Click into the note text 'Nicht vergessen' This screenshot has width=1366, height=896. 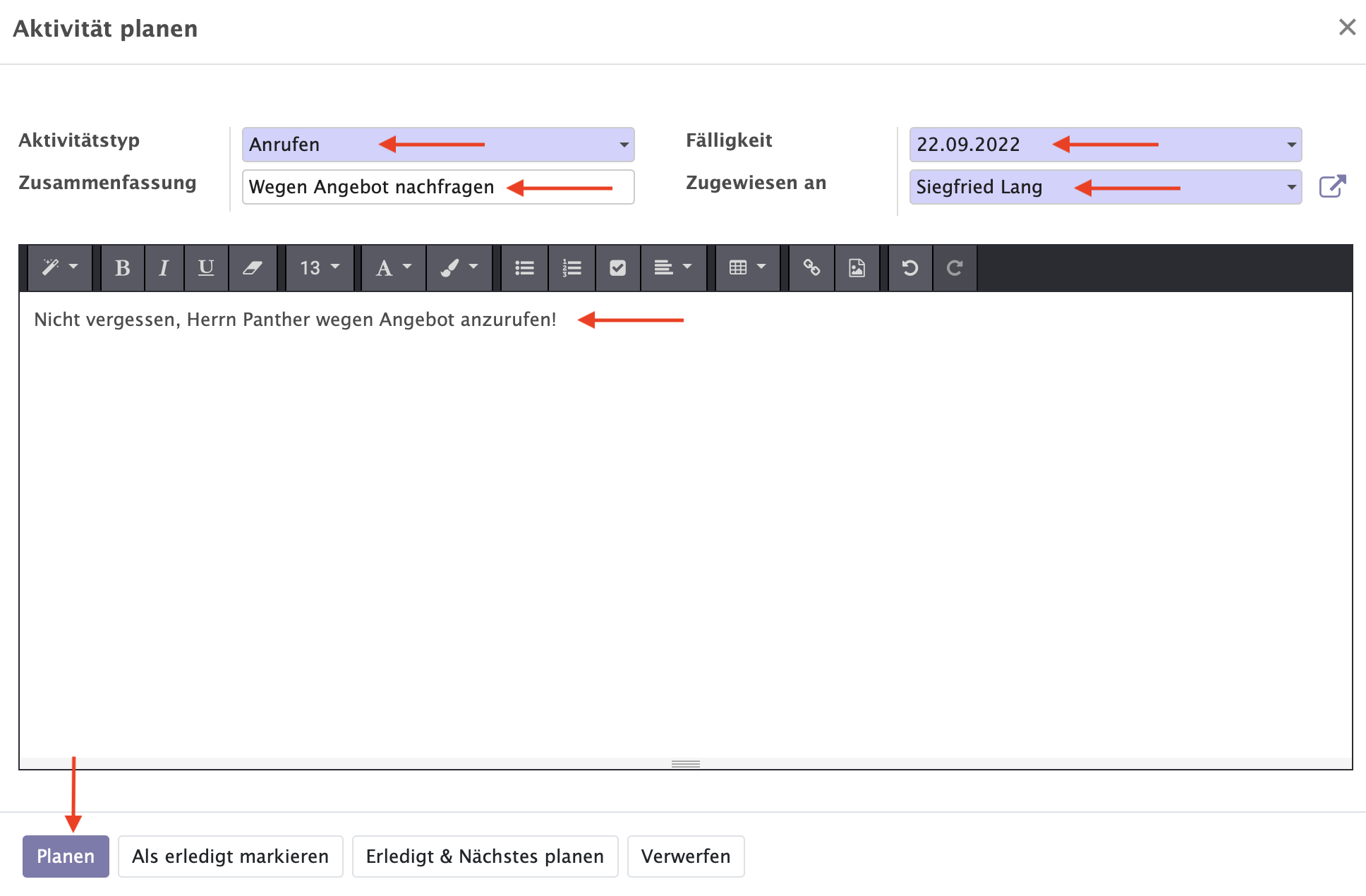(107, 320)
